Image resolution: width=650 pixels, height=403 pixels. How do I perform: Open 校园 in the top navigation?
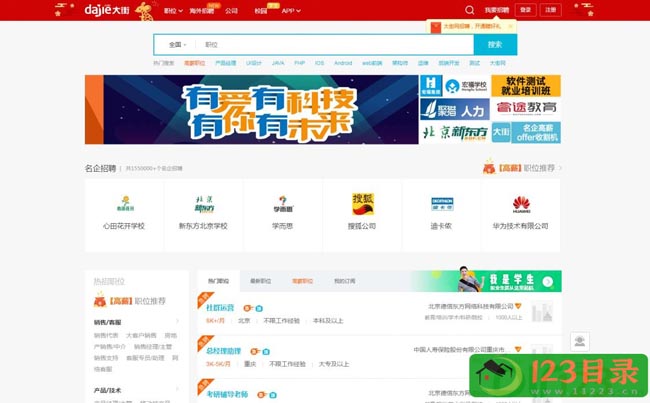pos(261,11)
